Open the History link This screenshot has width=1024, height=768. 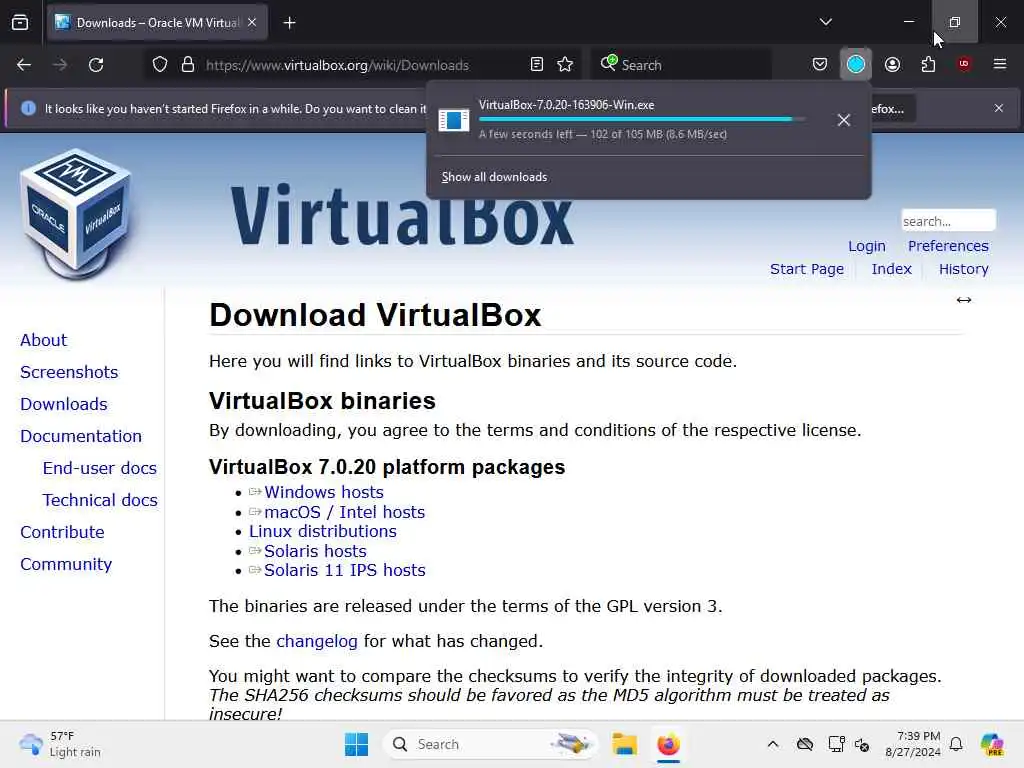click(964, 269)
